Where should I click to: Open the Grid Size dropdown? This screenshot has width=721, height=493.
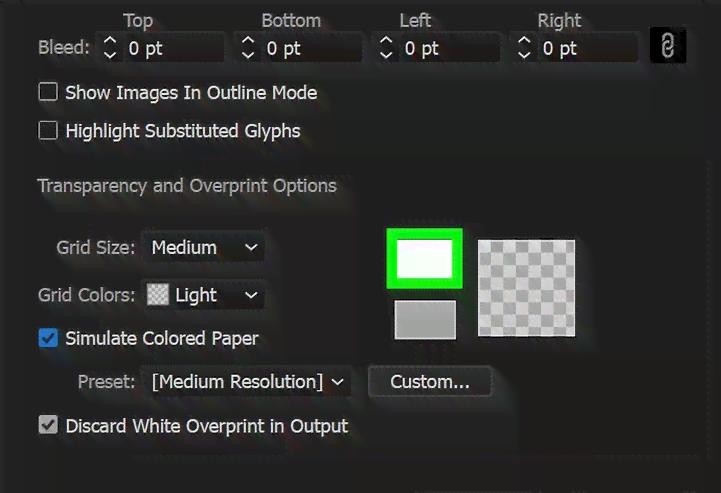(x=203, y=247)
